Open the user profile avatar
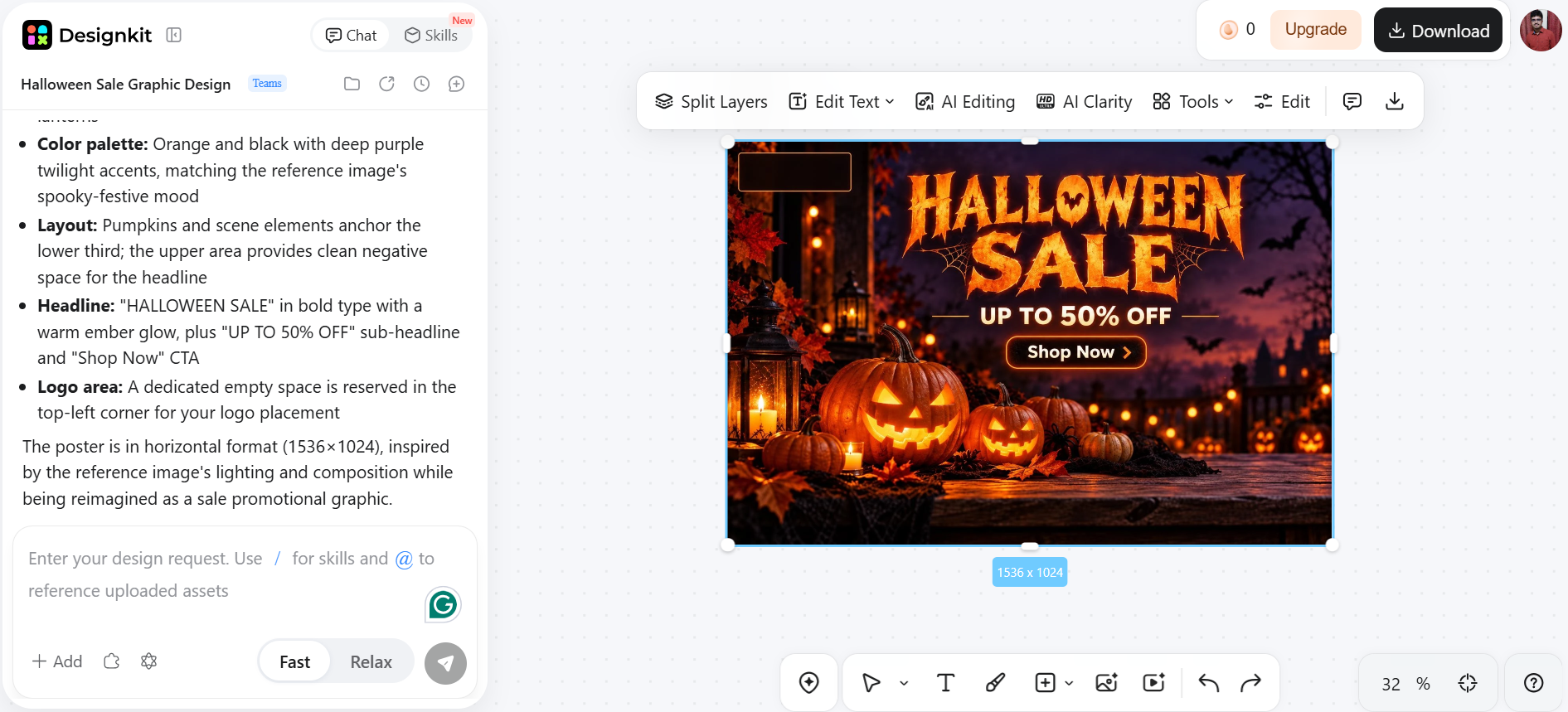This screenshot has height=712, width=1568. (x=1541, y=31)
